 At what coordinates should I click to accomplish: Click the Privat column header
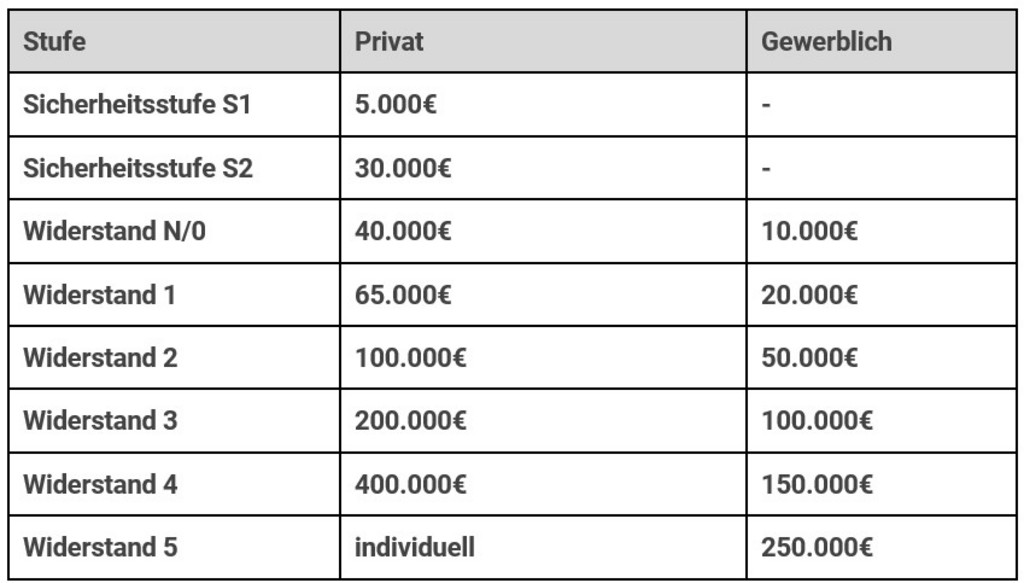coord(389,41)
